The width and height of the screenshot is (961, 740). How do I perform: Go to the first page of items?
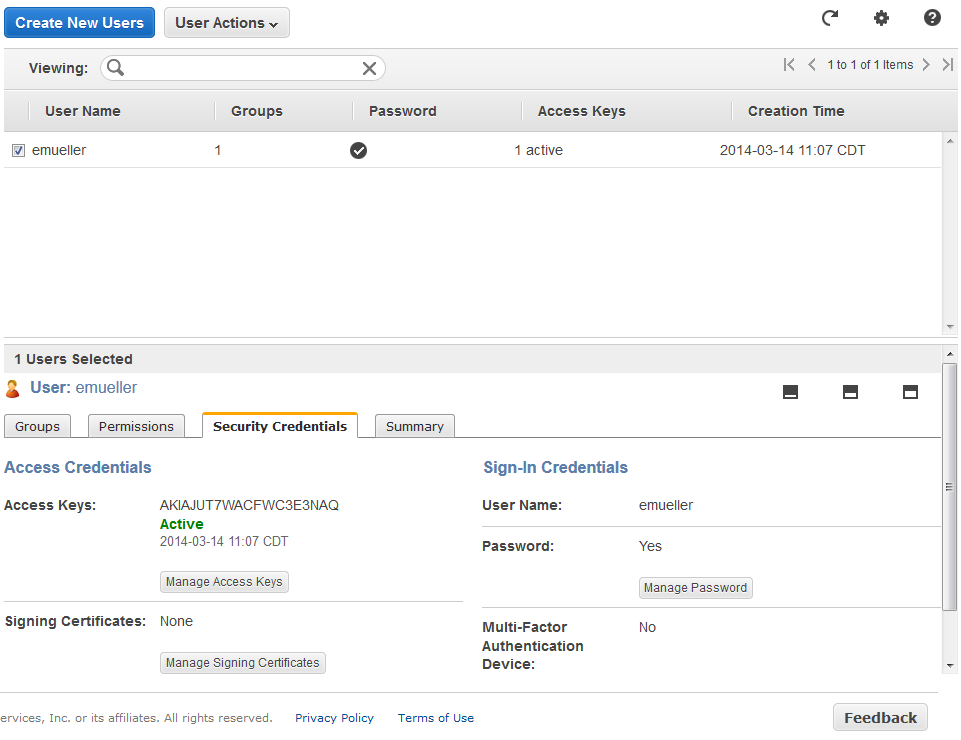point(789,65)
